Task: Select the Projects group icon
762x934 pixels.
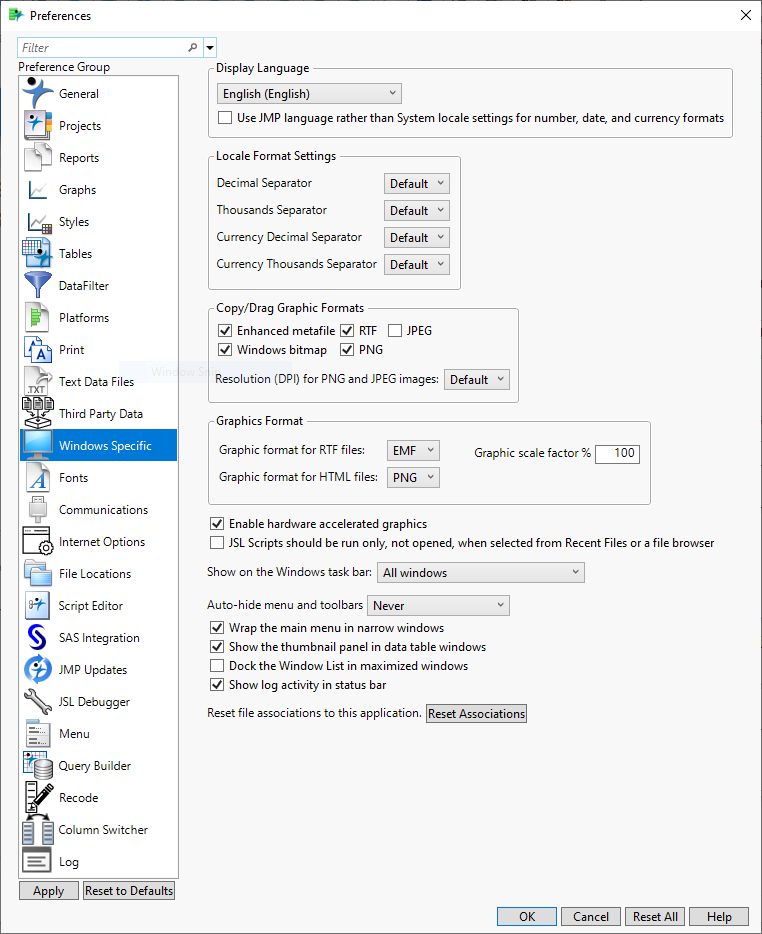Action: pos(38,125)
